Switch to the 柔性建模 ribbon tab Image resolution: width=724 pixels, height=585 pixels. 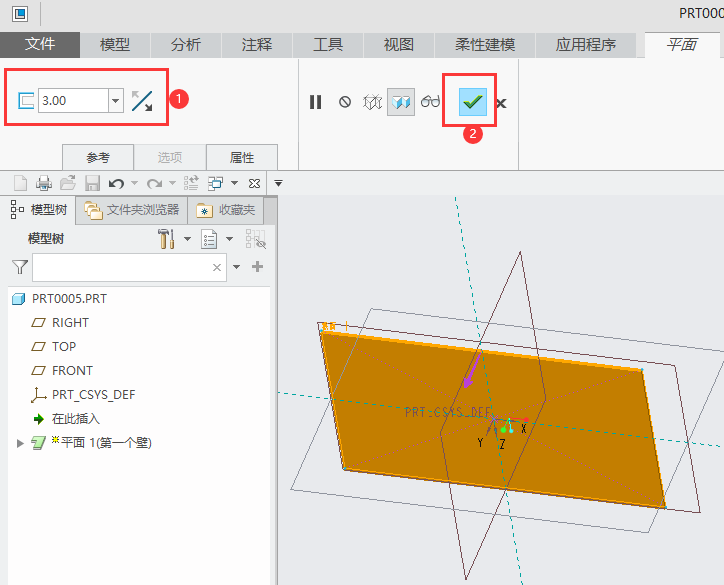[485, 45]
